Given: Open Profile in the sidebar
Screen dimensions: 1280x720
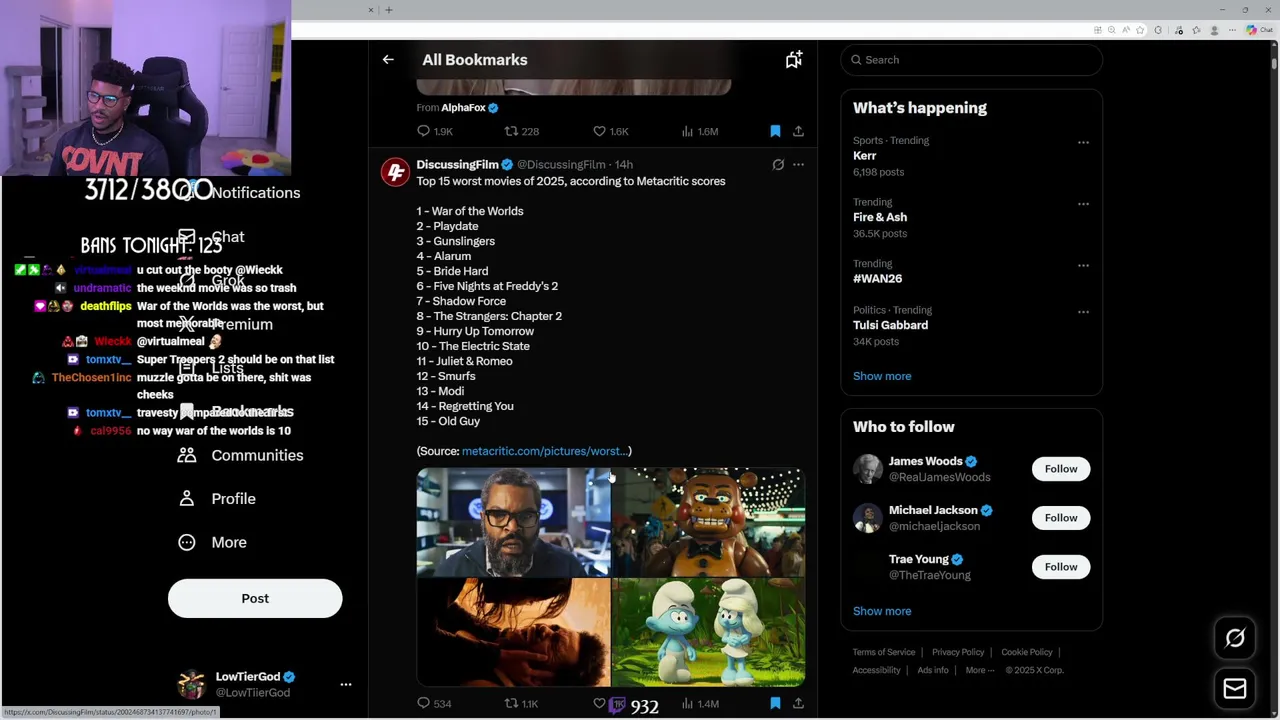Looking at the screenshot, I should point(217,498).
